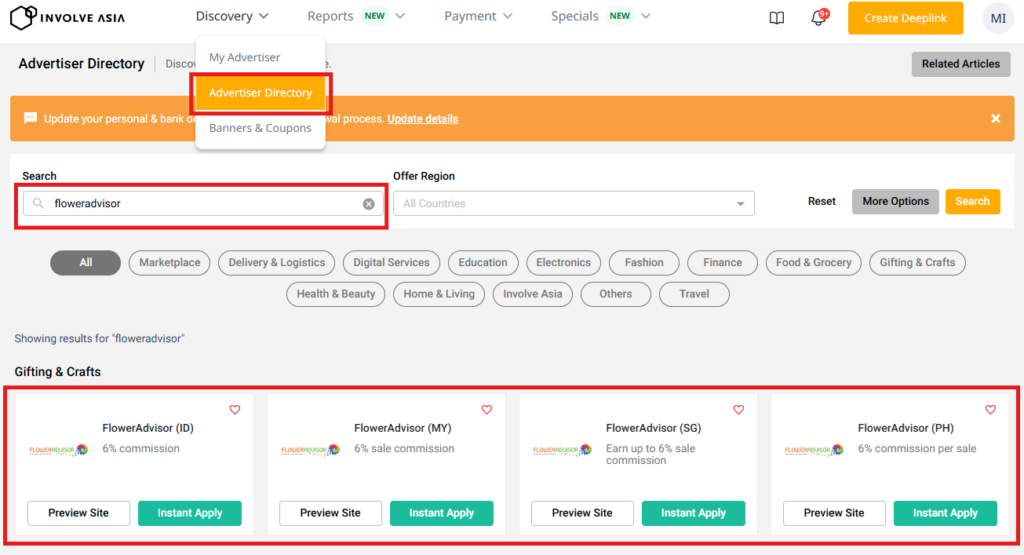Image resolution: width=1024 pixels, height=555 pixels.
Task: Open the knowledge base book icon
Action: [776, 18]
